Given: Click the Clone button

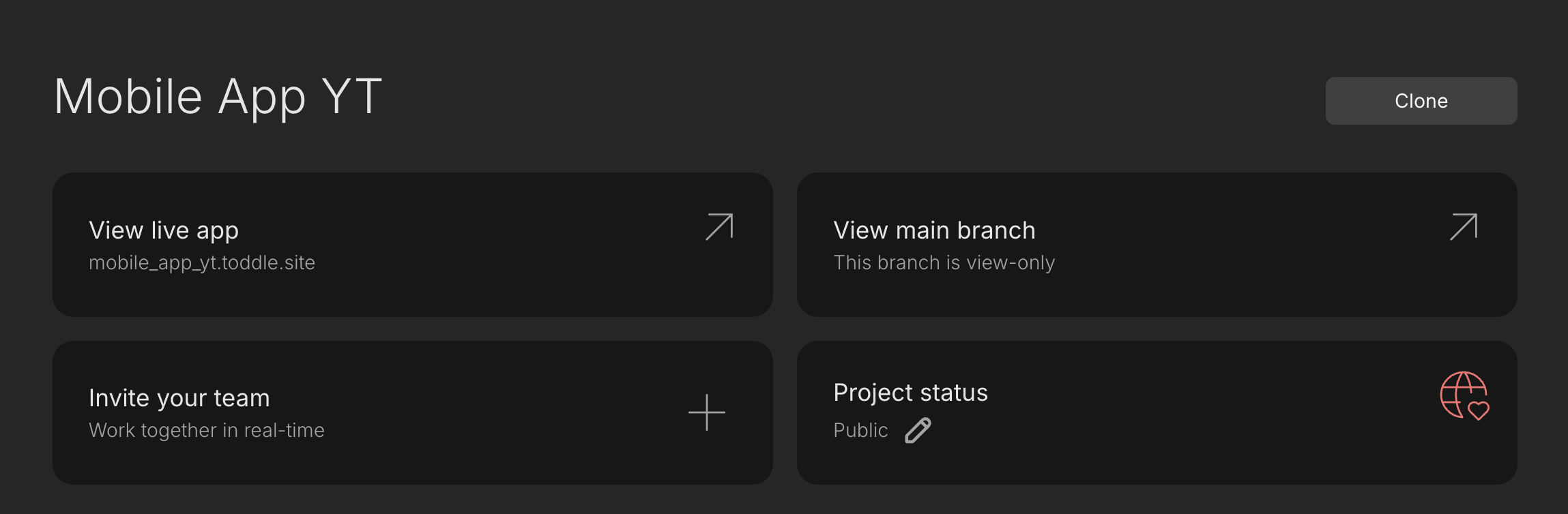Looking at the screenshot, I should click(x=1421, y=101).
